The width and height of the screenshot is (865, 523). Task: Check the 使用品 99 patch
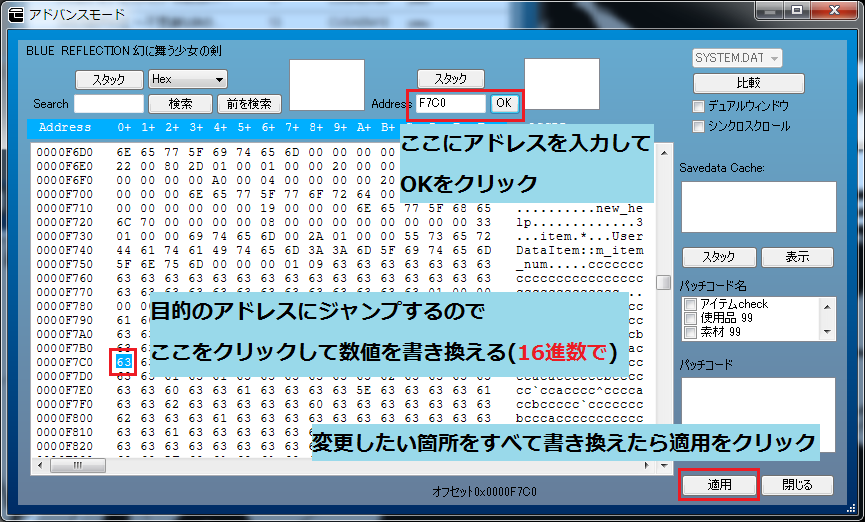(x=691, y=318)
